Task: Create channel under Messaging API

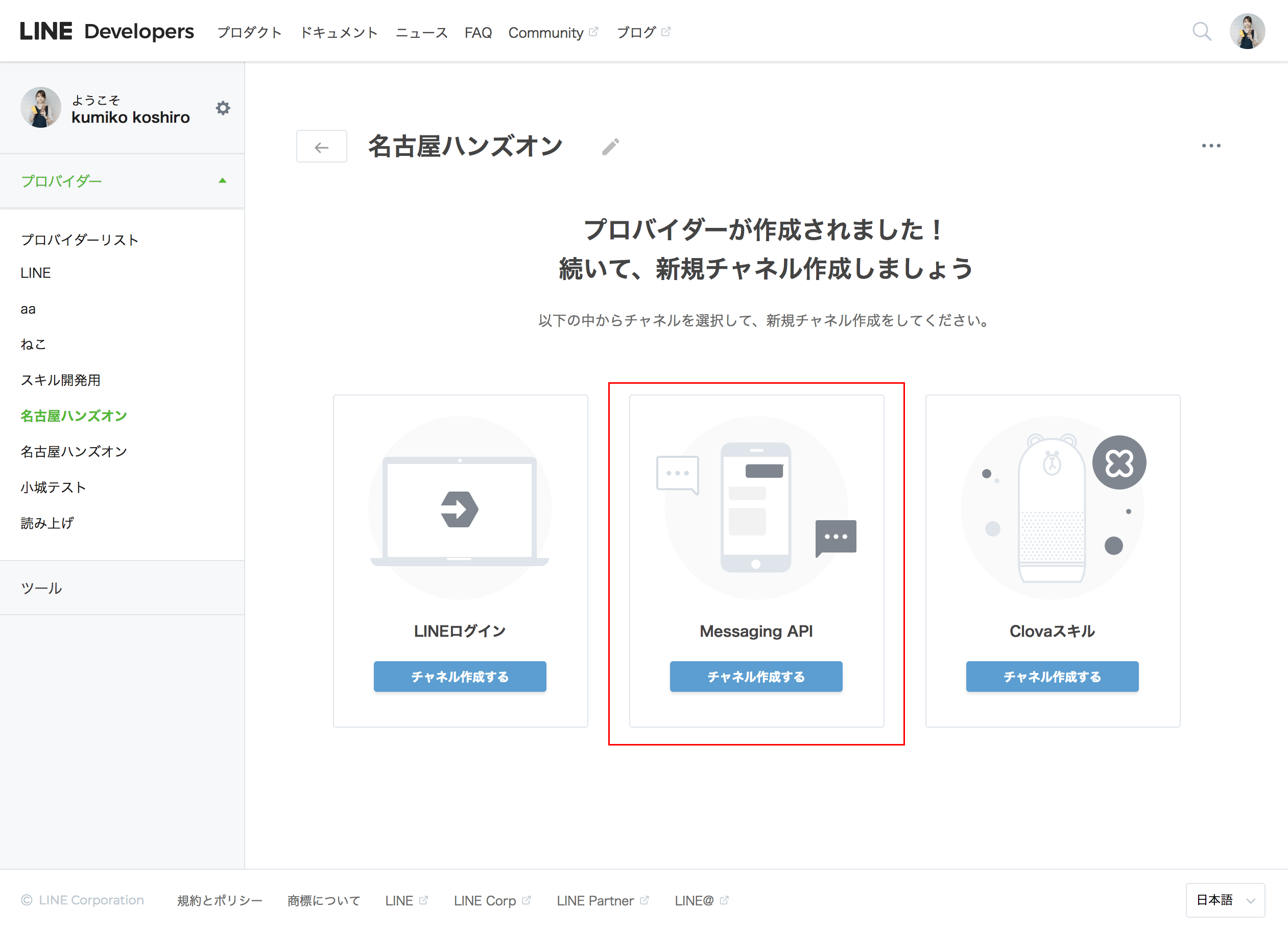Action: [x=756, y=677]
